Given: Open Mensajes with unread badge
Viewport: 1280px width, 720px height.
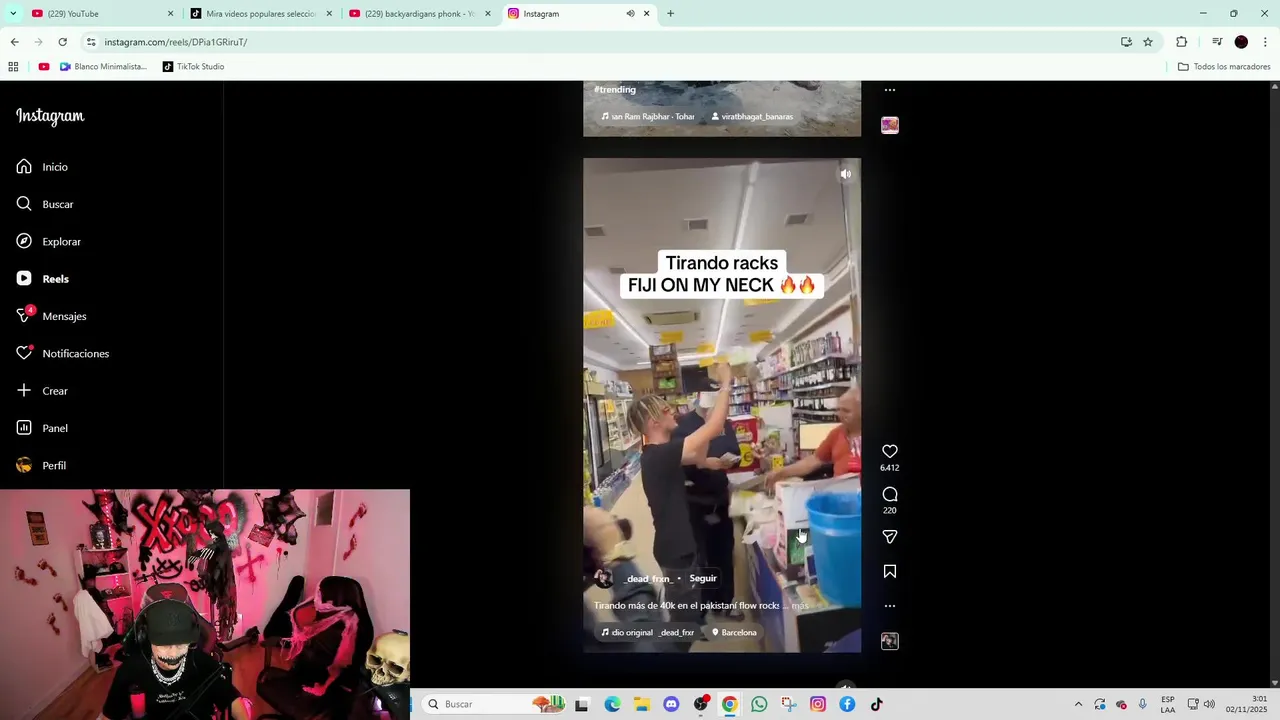Looking at the screenshot, I should 51,316.
